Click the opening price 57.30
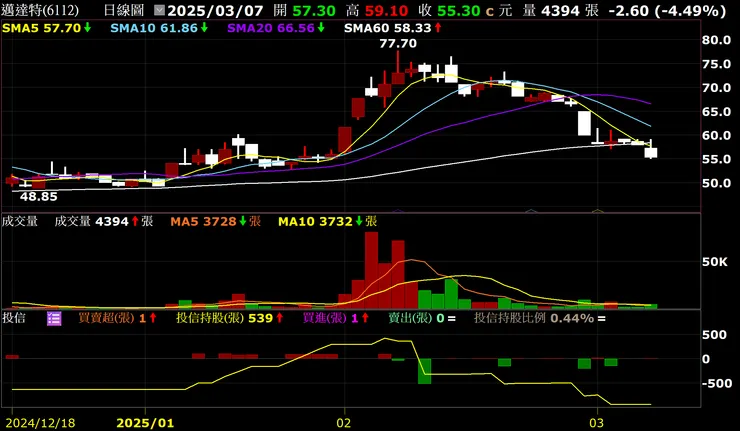Image resolution: width=740 pixels, height=431 pixels. coord(314,10)
